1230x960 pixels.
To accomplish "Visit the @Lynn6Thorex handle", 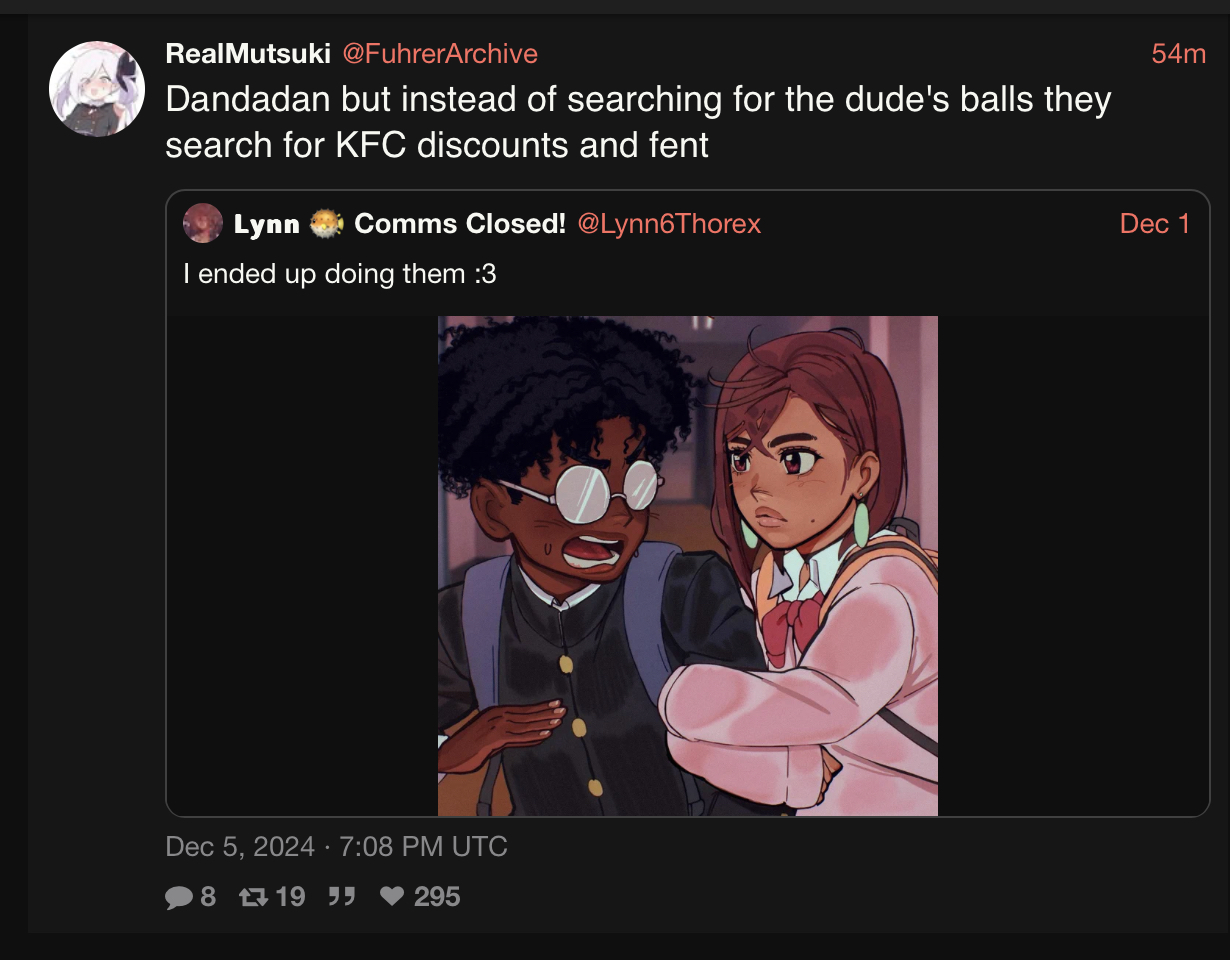I will point(670,224).
